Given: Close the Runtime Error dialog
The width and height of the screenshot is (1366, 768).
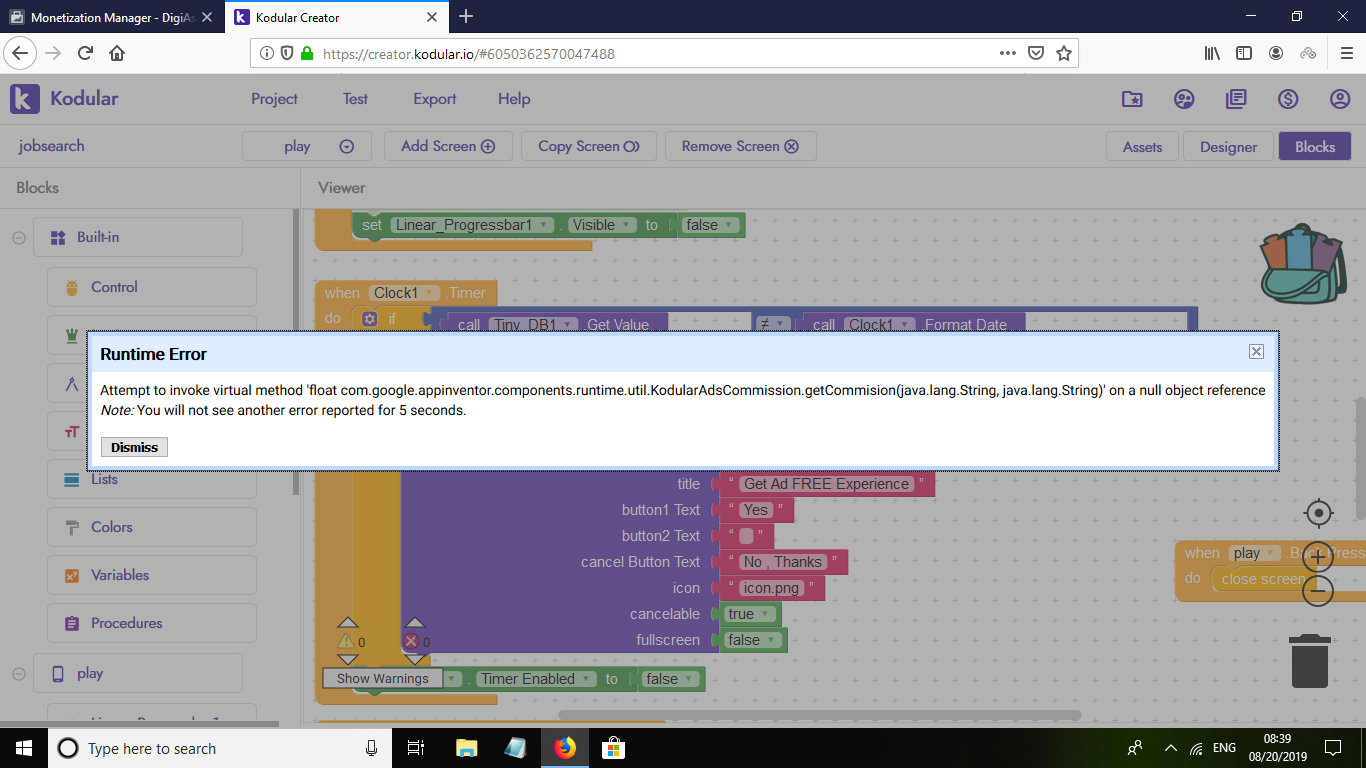Looking at the screenshot, I should pos(1257,351).
